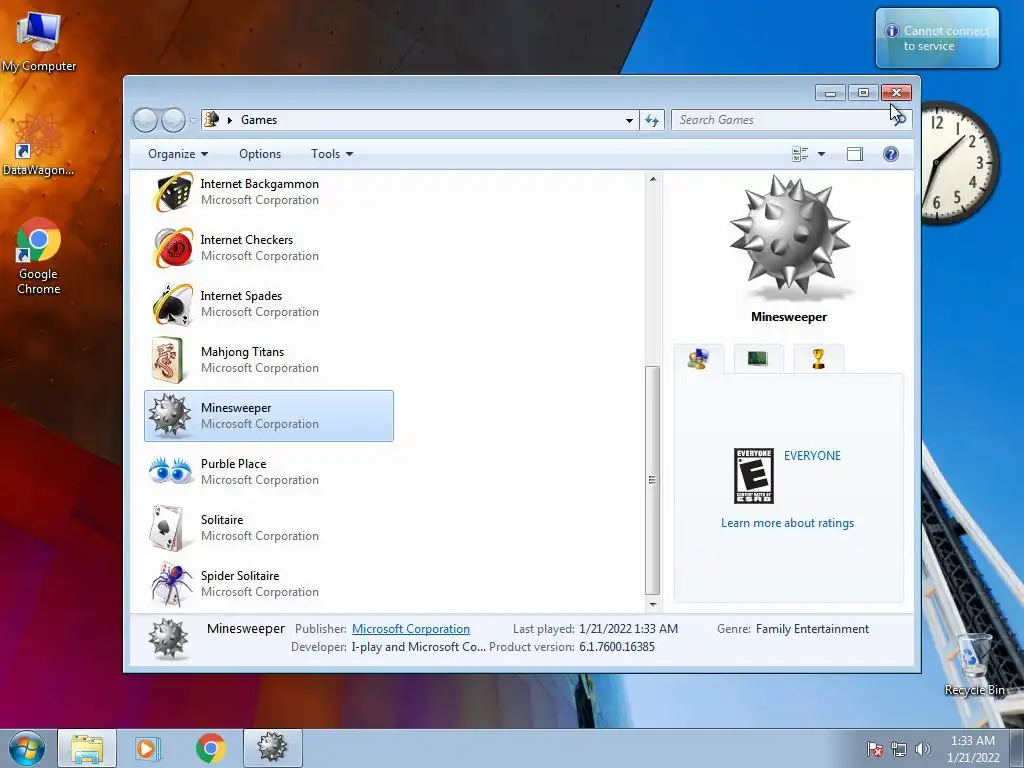This screenshot has width=1024, height=768.
Task: Open the Recycle Bin desktop icon
Action: pos(974,665)
